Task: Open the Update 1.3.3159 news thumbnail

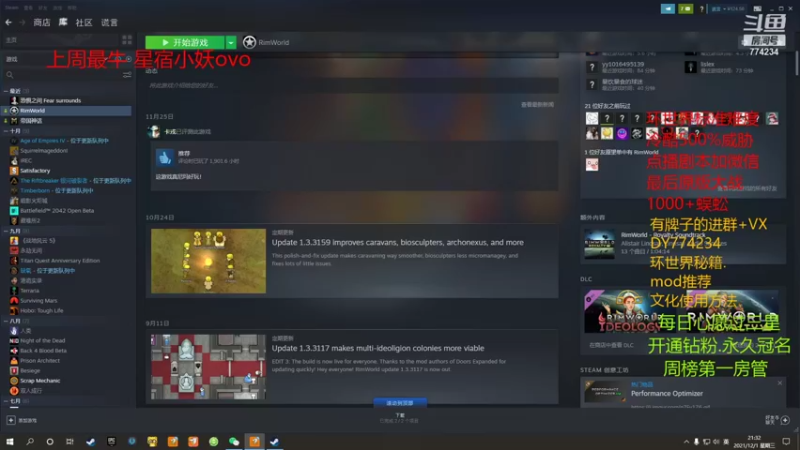Action: coord(208,261)
